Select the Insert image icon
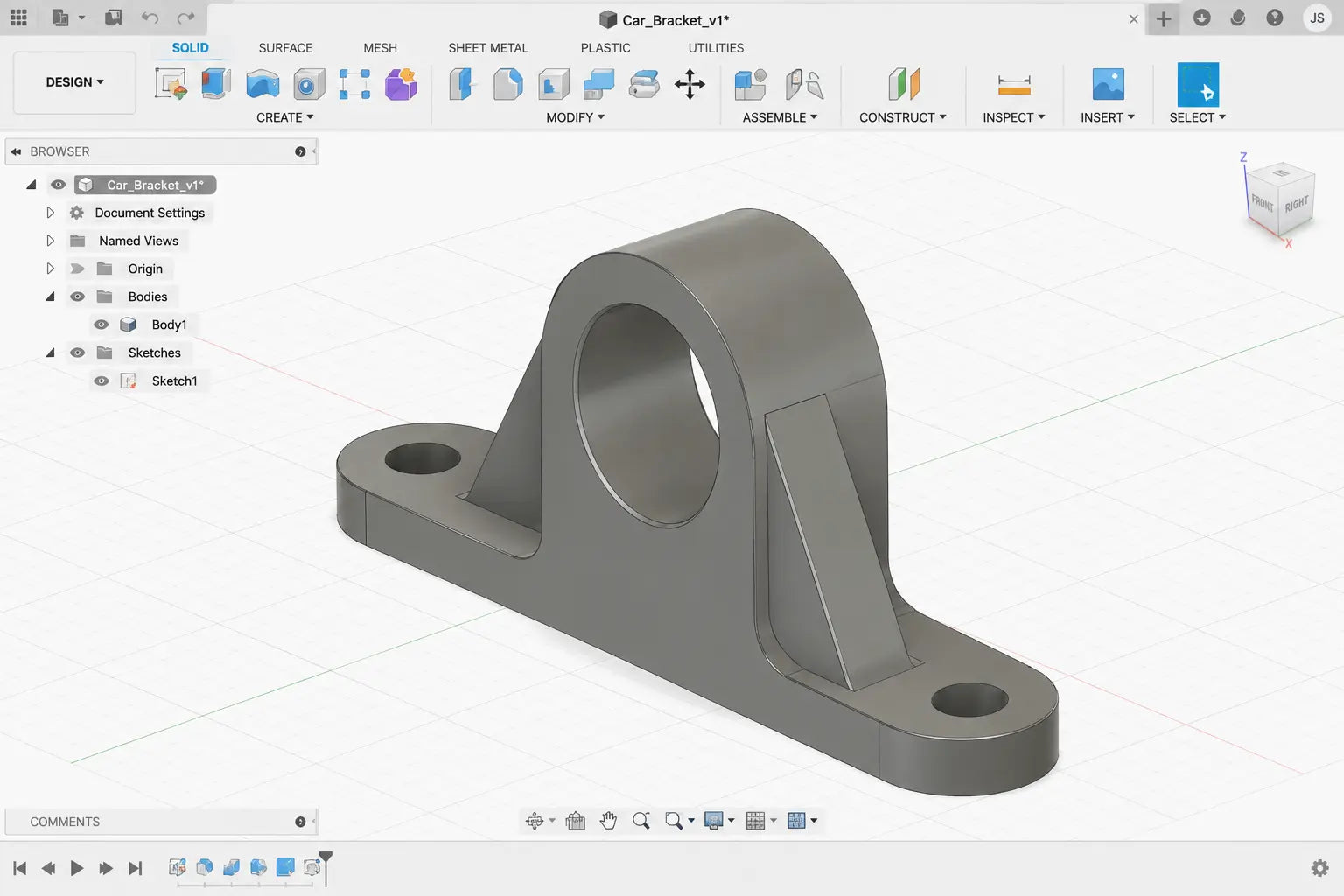The width and height of the screenshot is (1344, 896). [1108, 84]
